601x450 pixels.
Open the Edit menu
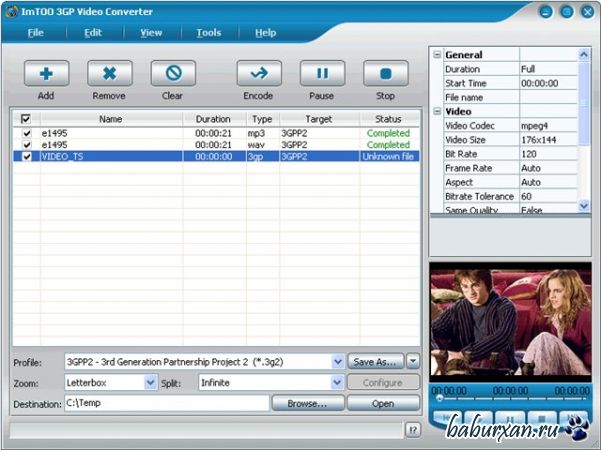tap(93, 32)
